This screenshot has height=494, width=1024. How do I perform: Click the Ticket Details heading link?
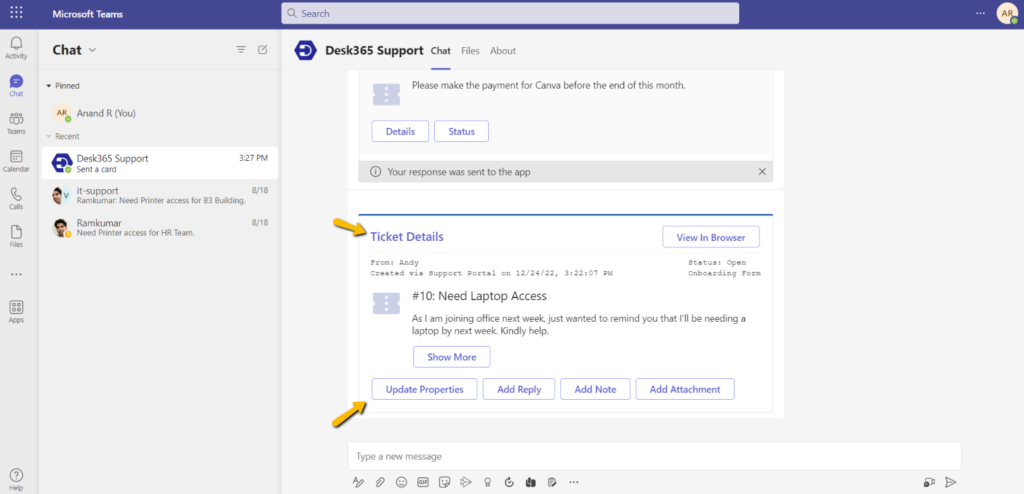pyautogui.click(x=407, y=237)
